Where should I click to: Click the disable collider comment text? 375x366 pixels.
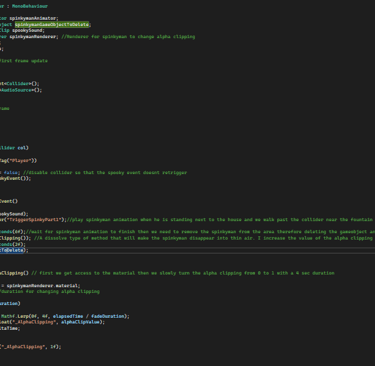click(105, 172)
